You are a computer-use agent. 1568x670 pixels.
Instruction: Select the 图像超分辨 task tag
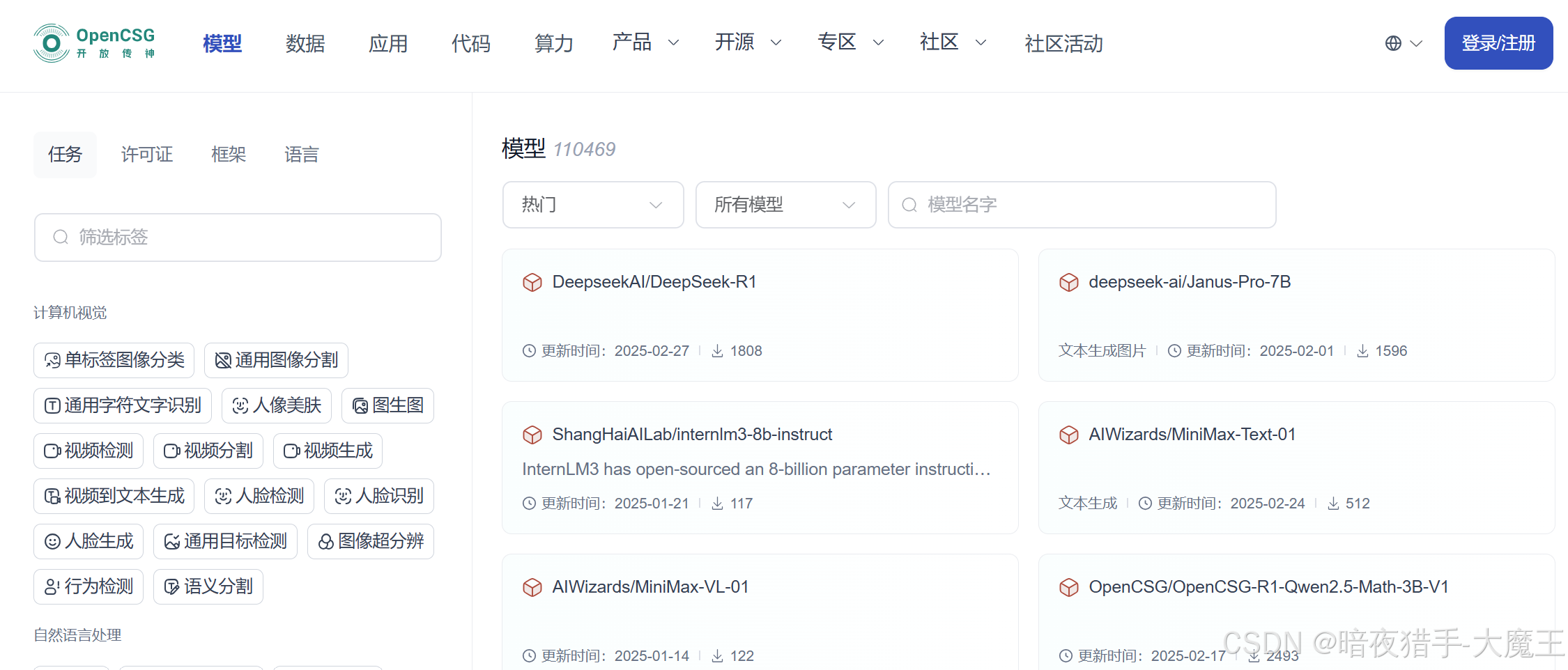(x=371, y=541)
